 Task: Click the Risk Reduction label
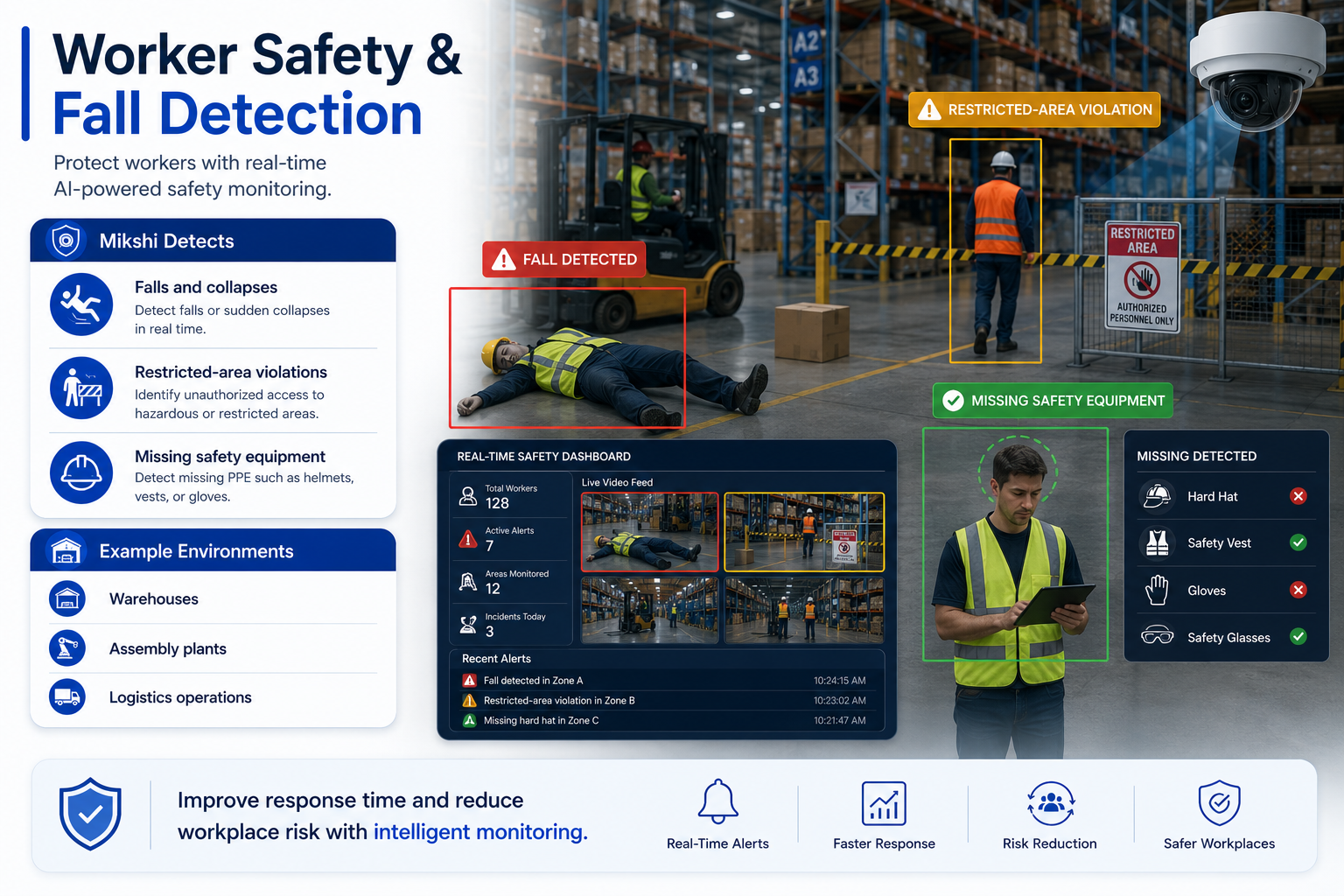point(1050,843)
